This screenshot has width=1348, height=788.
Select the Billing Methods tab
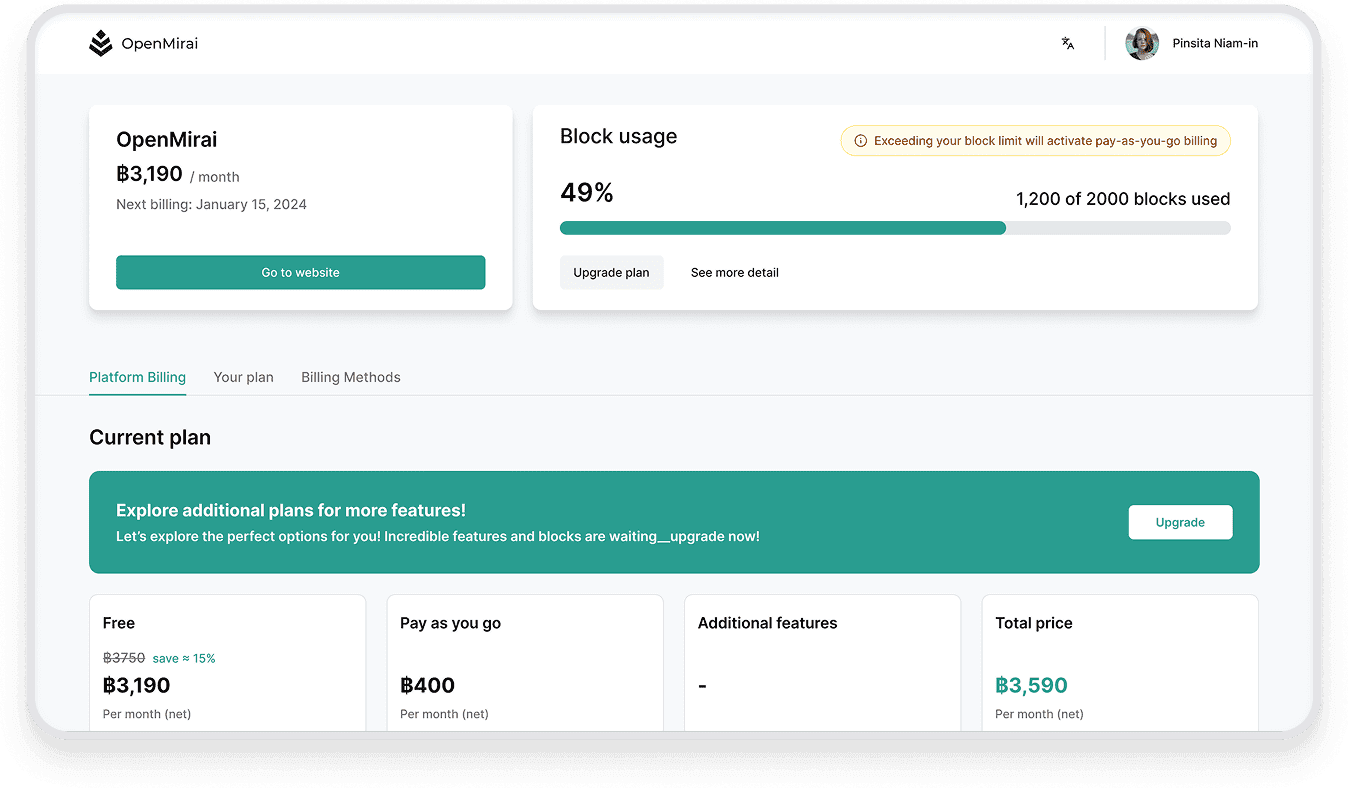point(350,377)
